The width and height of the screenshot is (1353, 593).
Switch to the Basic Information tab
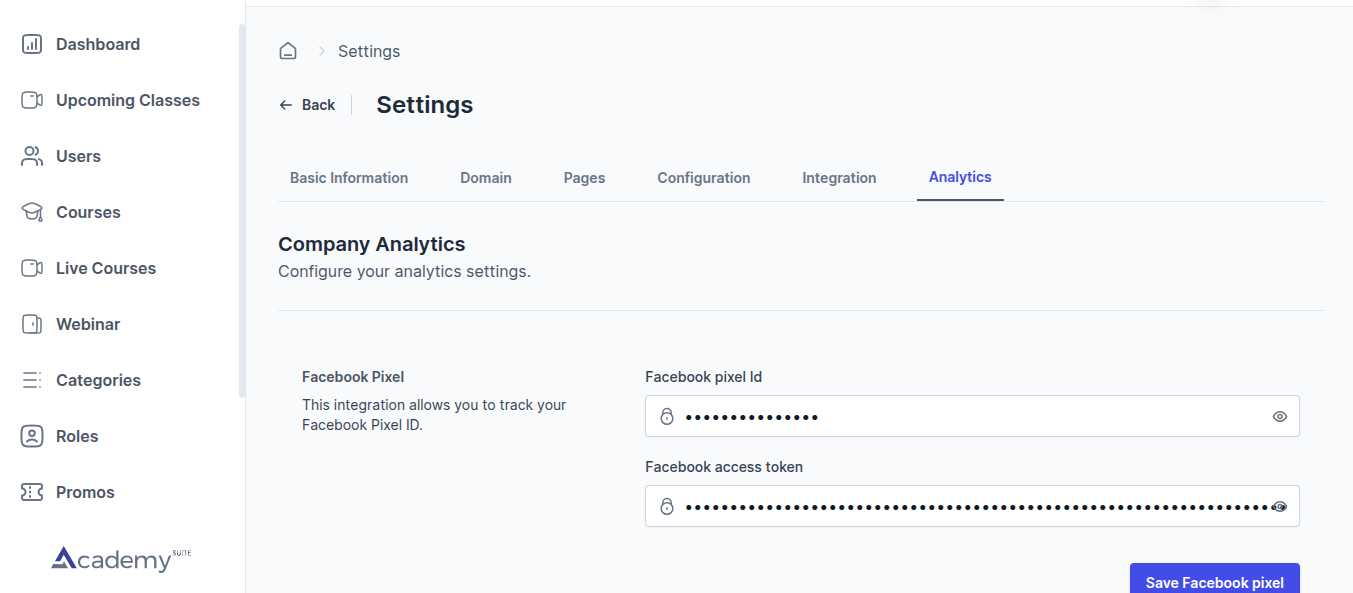coord(349,178)
